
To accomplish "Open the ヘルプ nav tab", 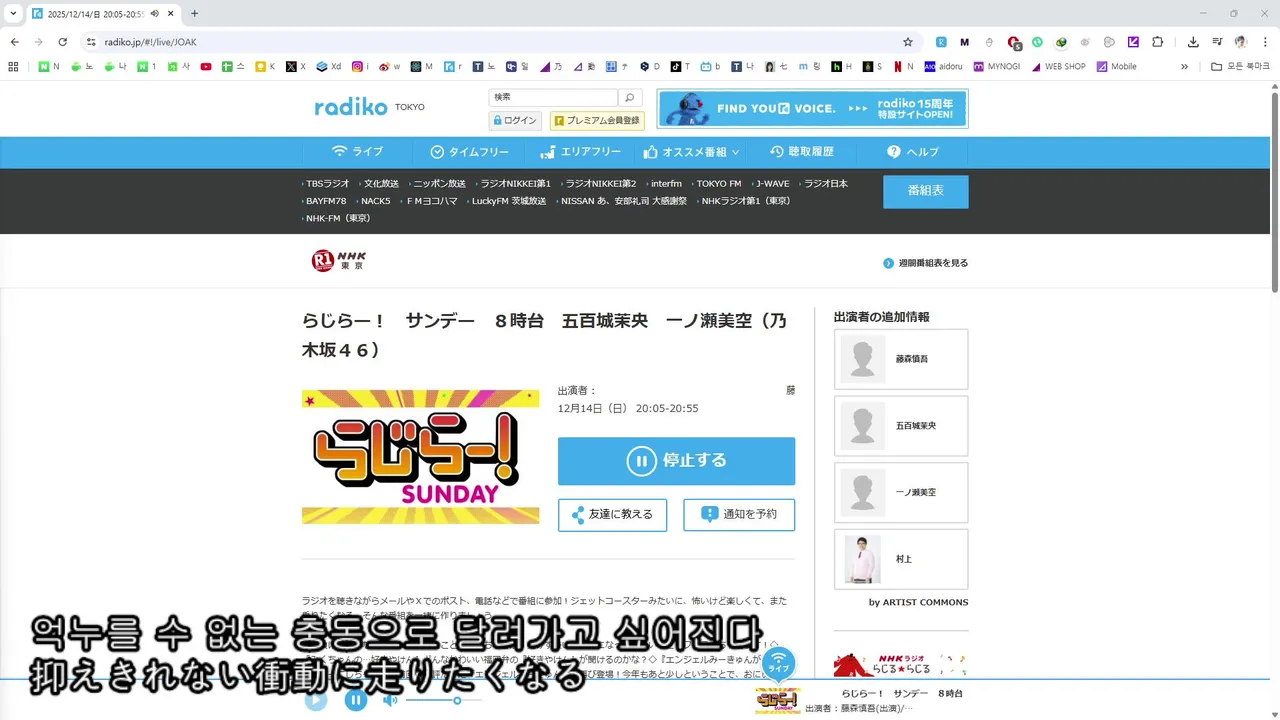I will click(913, 152).
